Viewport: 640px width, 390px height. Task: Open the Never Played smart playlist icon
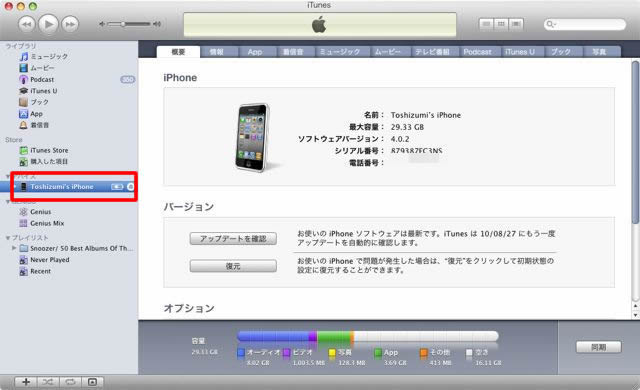(x=24, y=260)
